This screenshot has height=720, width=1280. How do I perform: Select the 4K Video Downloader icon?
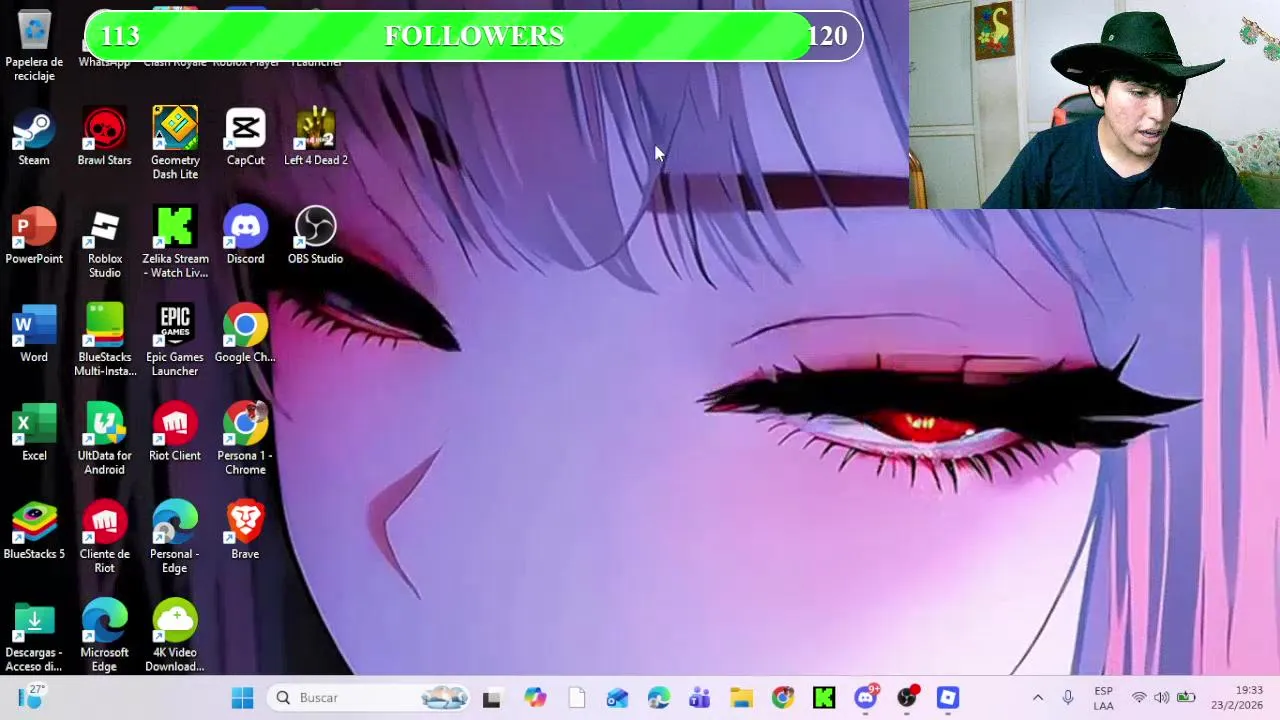tap(175, 636)
